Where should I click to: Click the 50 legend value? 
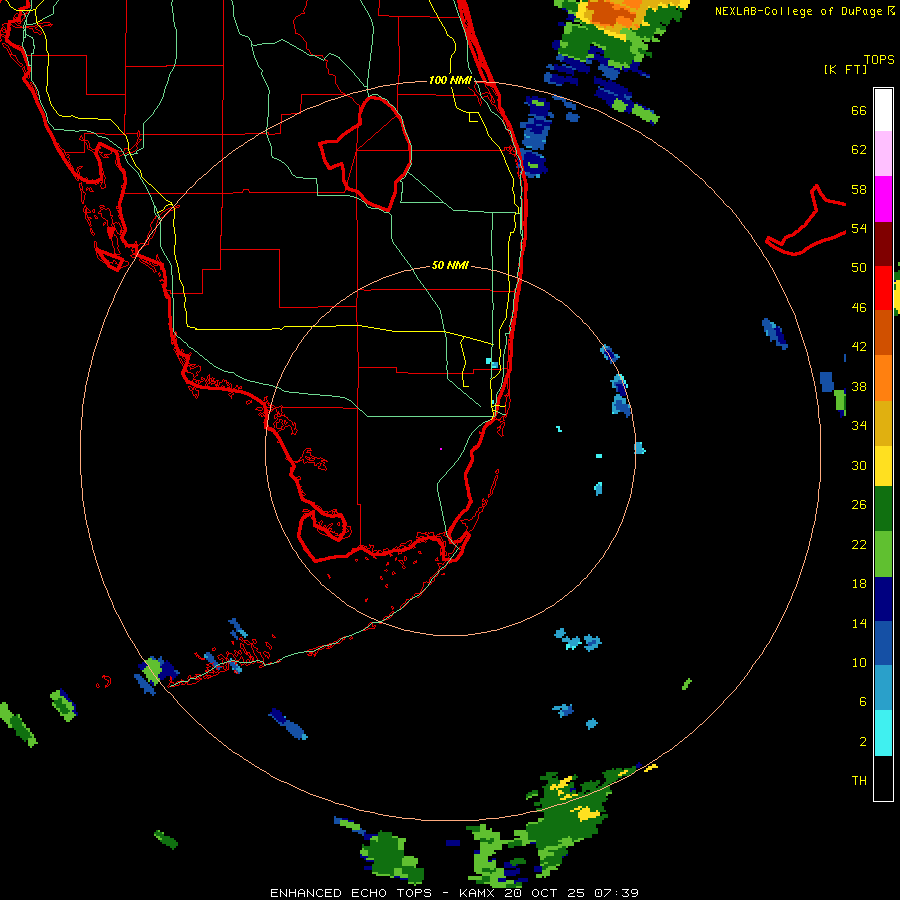[x=859, y=267]
